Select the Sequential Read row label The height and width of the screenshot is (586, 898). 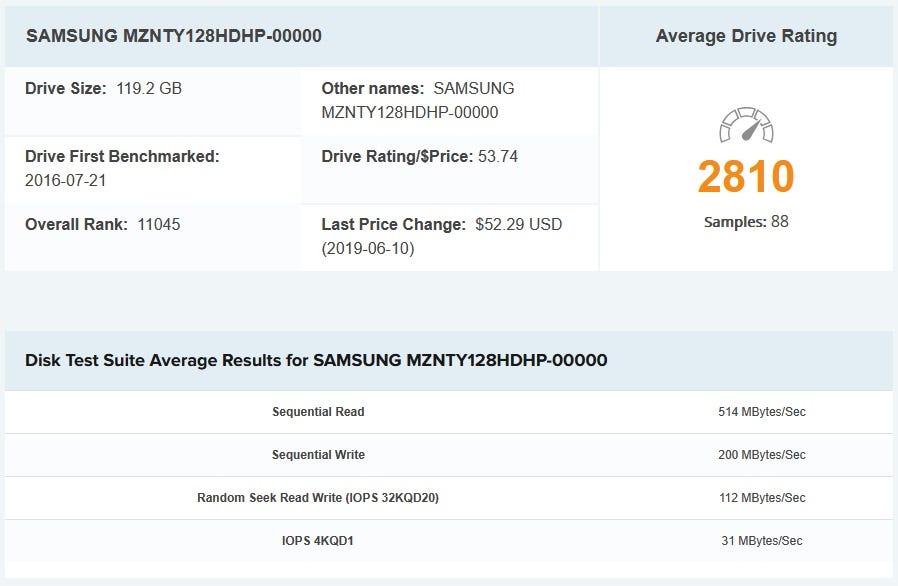pos(318,412)
